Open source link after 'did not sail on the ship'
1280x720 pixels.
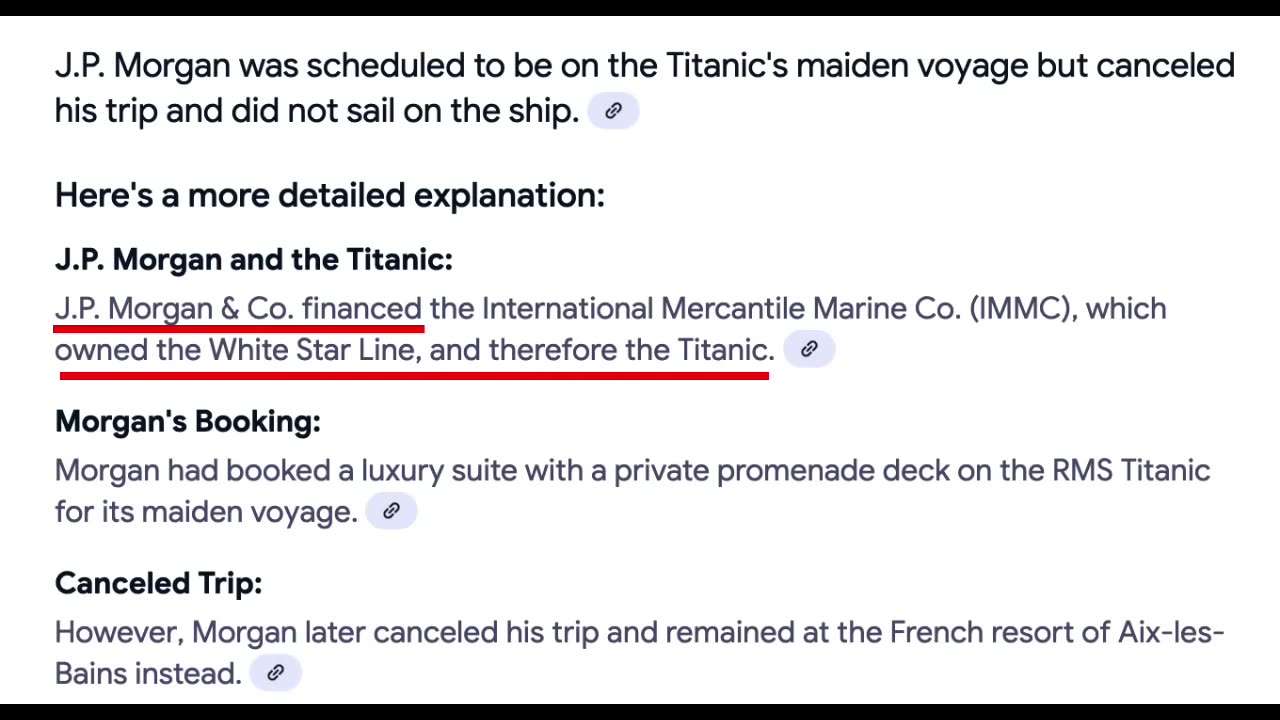click(613, 111)
